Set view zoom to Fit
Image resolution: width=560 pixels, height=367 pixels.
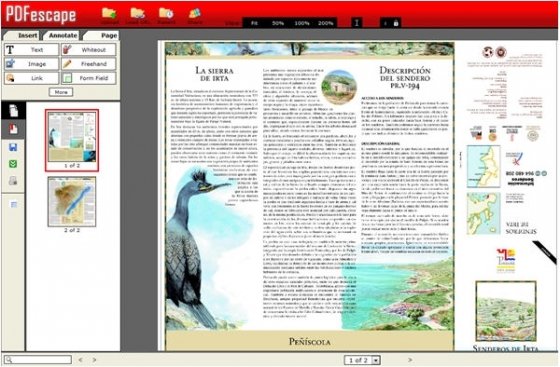pyautogui.click(x=254, y=23)
